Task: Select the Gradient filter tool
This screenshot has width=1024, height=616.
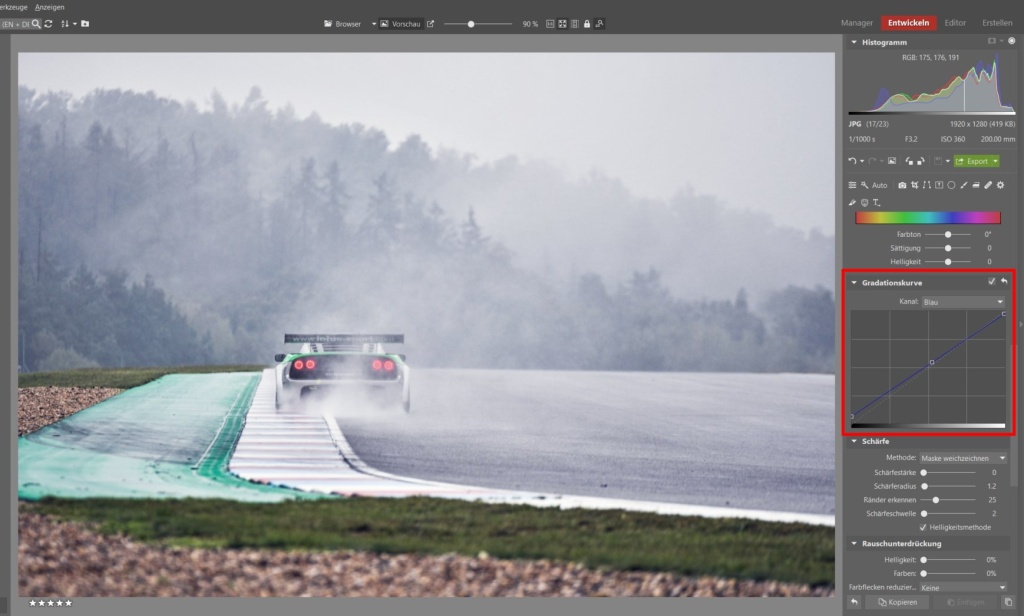Action: 939,185
